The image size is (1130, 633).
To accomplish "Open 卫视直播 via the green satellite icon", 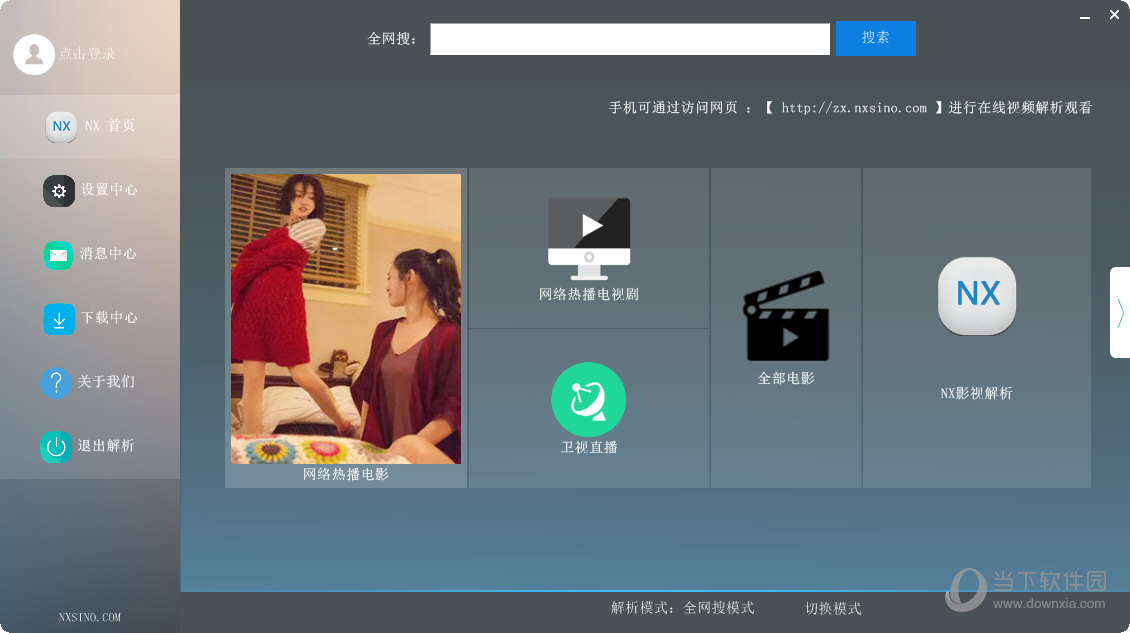I will (x=588, y=398).
